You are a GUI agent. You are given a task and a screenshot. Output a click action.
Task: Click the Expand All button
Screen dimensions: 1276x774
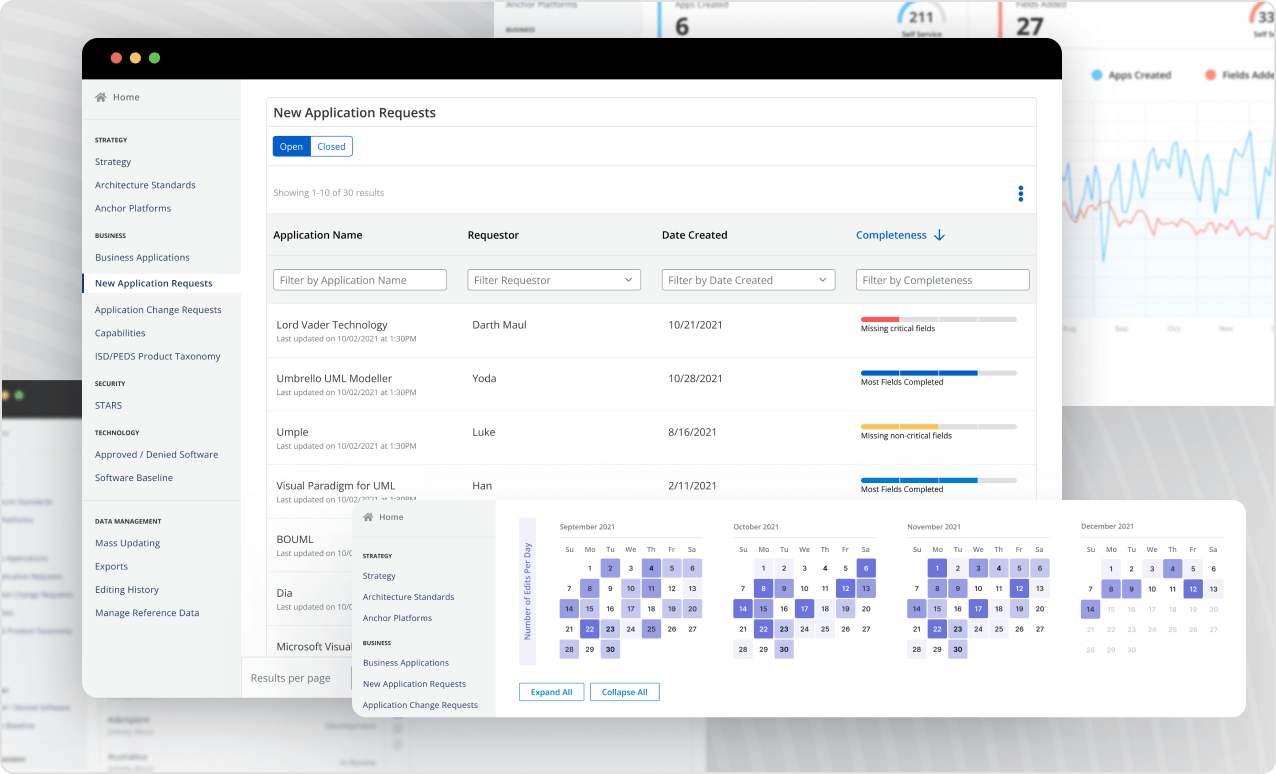coord(552,692)
